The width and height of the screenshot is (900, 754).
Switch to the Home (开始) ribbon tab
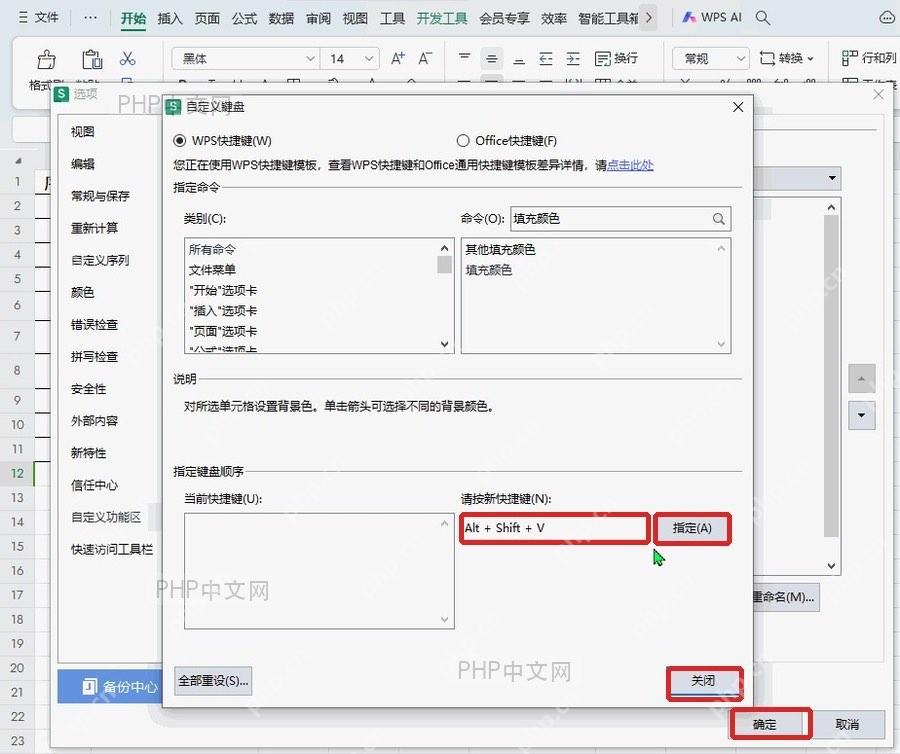click(x=133, y=19)
